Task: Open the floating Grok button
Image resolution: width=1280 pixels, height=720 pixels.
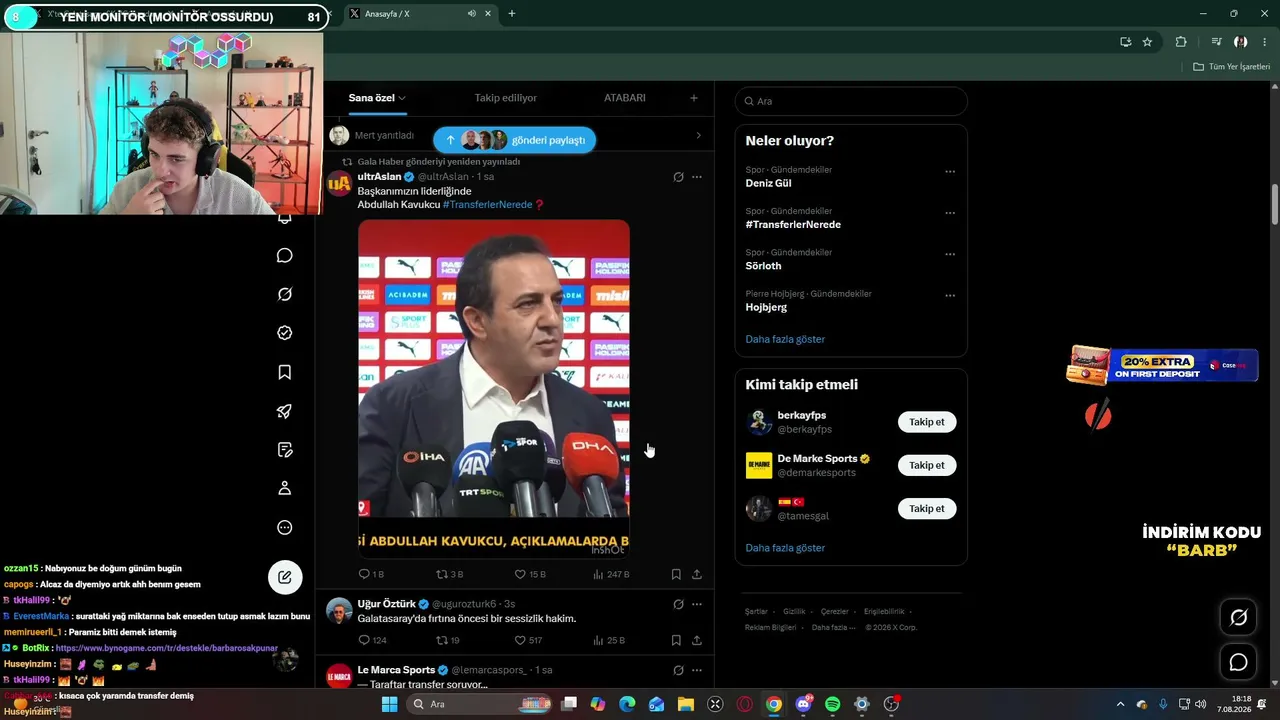Action: pos(1238,618)
